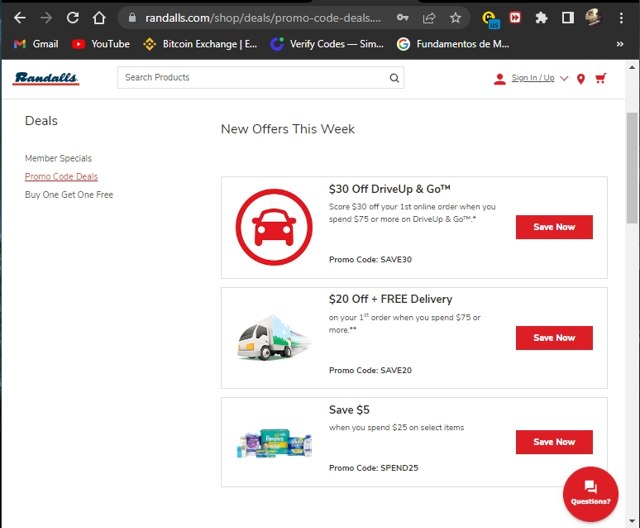
Task: Open the red fast-forward extension icon
Action: 515,18
